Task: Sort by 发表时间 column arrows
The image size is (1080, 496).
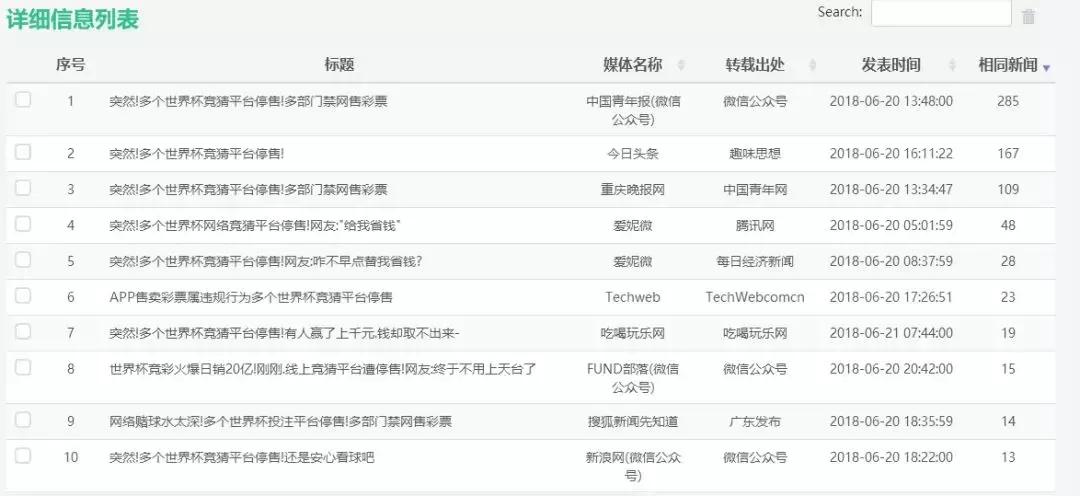Action: (x=953, y=65)
